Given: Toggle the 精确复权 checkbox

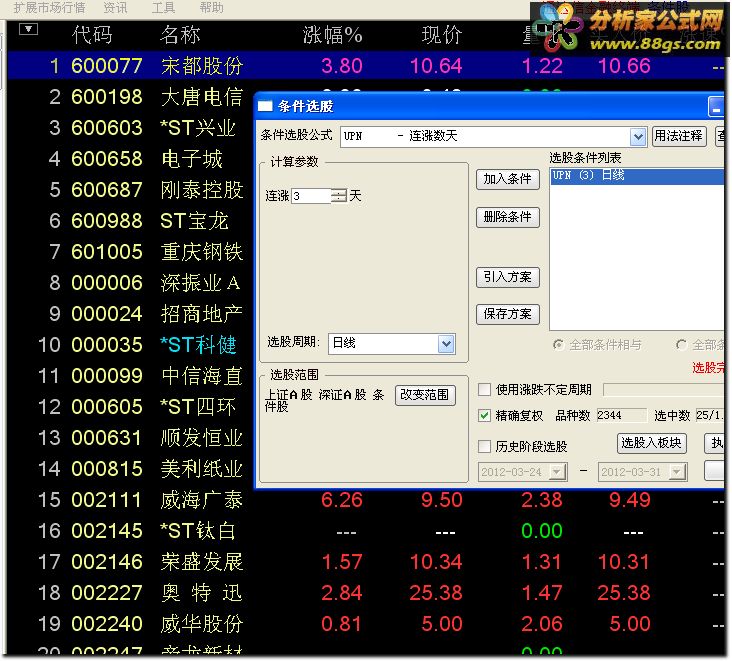Looking at the screenshot, I should [485, 415].
